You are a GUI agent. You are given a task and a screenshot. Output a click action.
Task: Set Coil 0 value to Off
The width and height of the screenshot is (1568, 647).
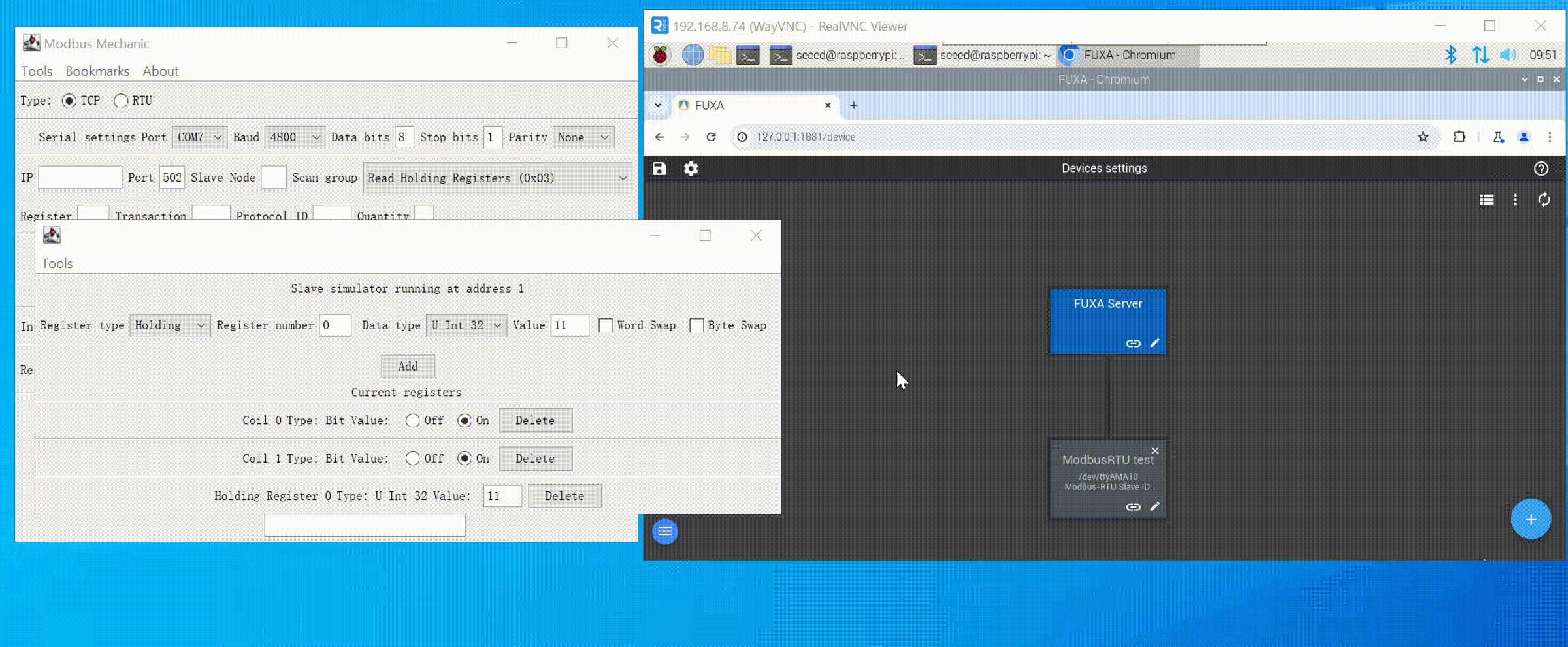coord(412,421)
